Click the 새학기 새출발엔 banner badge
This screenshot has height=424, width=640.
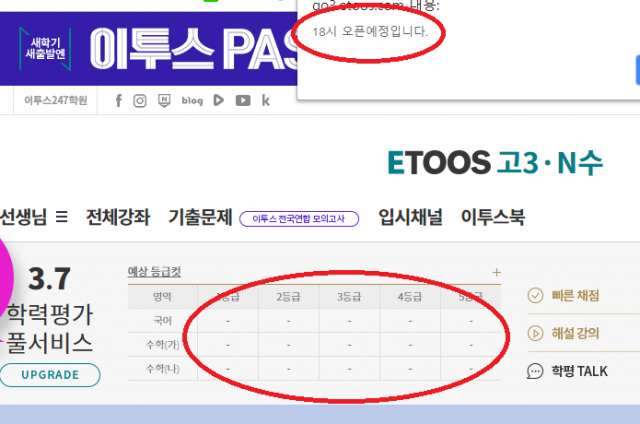(45, 49)
